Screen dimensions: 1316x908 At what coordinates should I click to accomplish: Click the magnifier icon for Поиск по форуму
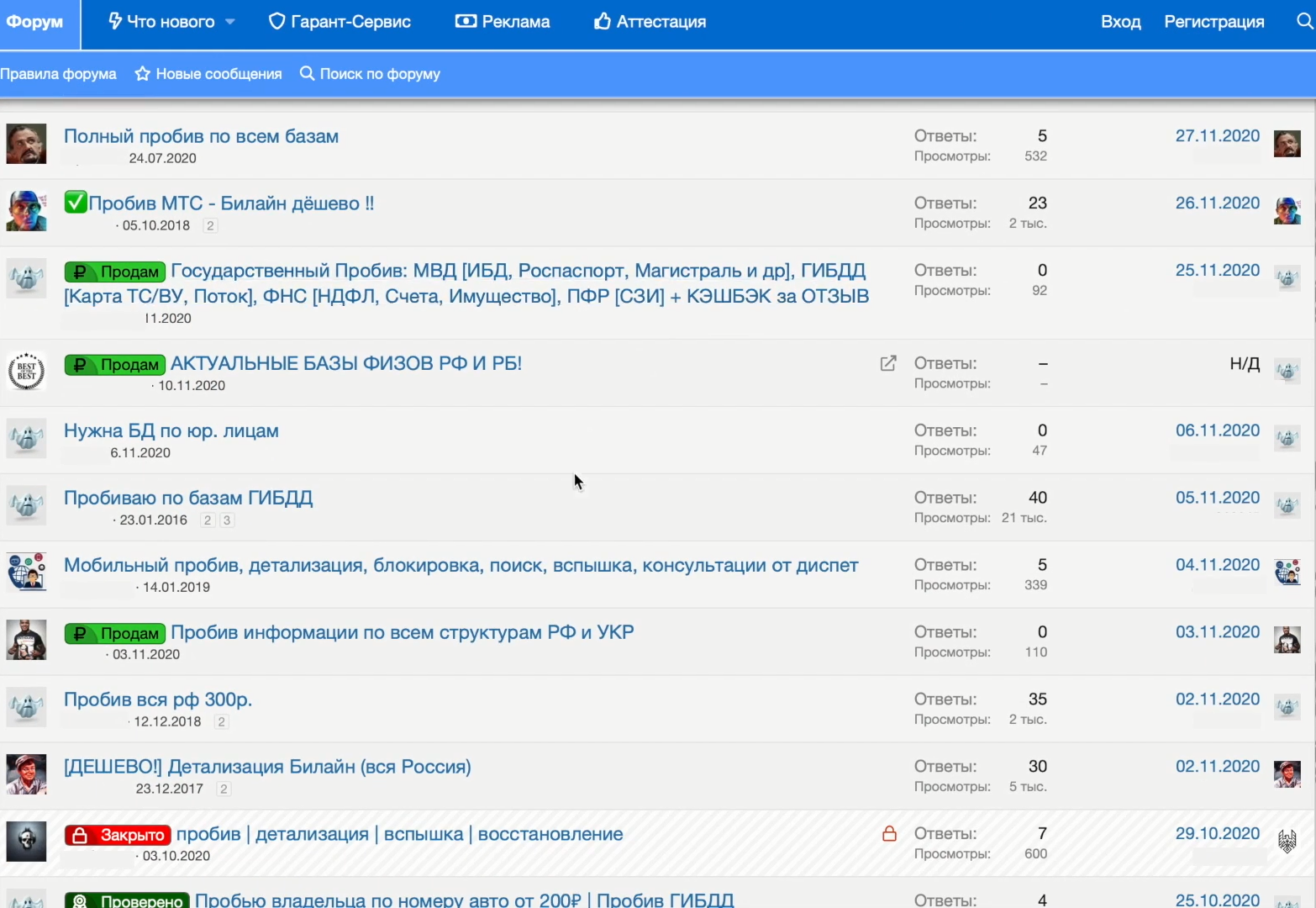tap(308, 74)
